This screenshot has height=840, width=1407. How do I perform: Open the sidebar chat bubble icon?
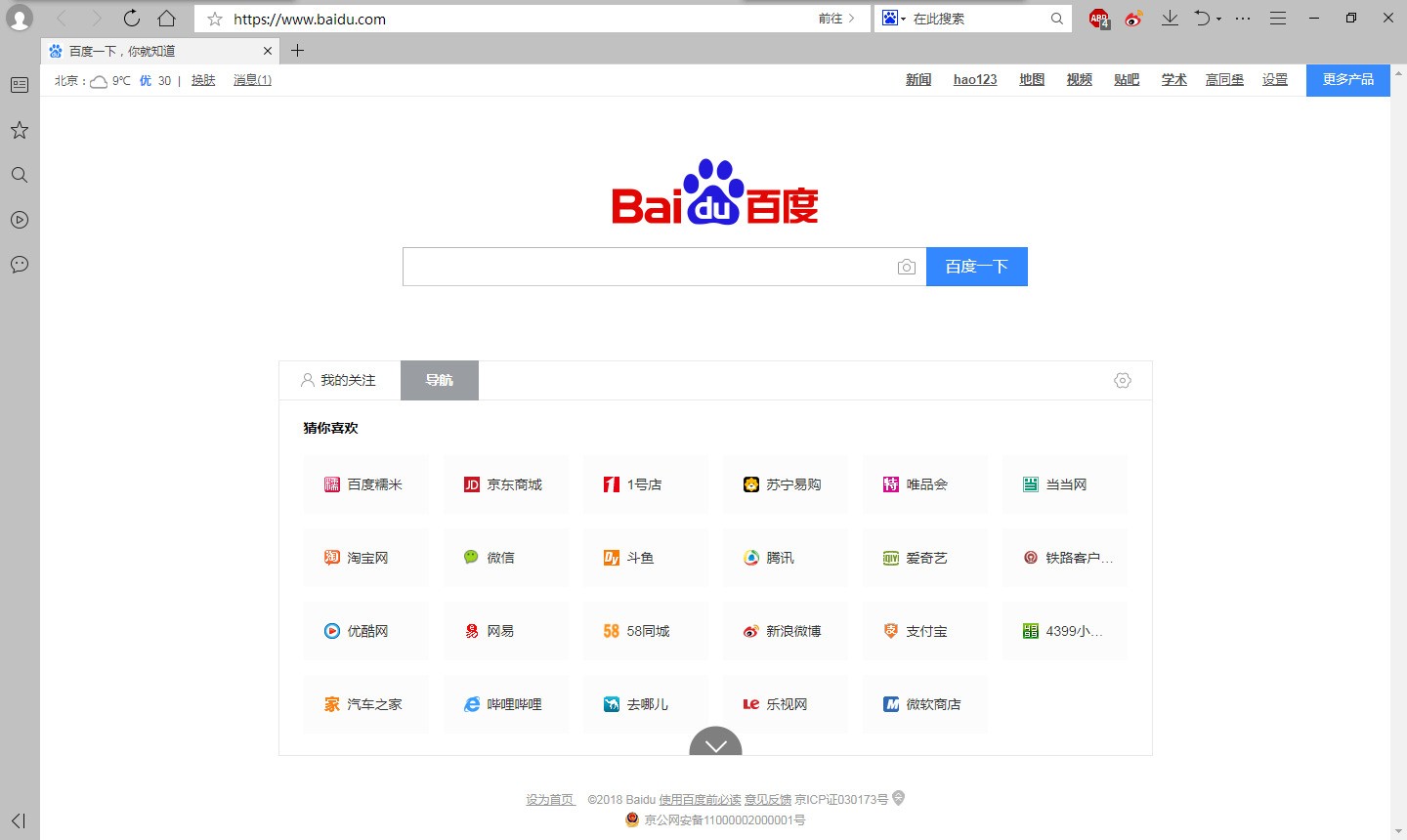coord(20,265)
